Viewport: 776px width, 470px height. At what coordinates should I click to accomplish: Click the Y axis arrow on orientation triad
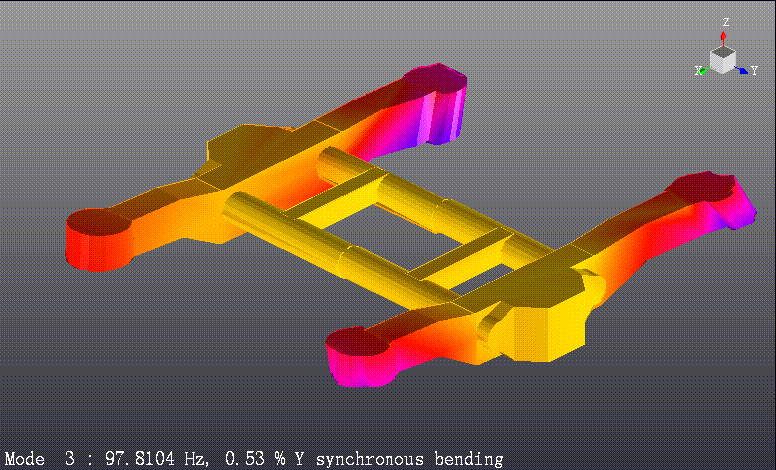[741, 70]
